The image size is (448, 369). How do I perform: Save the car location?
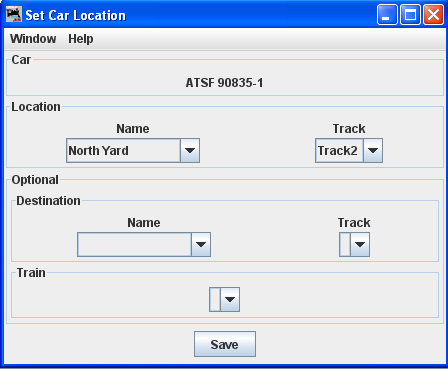[225, 344]
